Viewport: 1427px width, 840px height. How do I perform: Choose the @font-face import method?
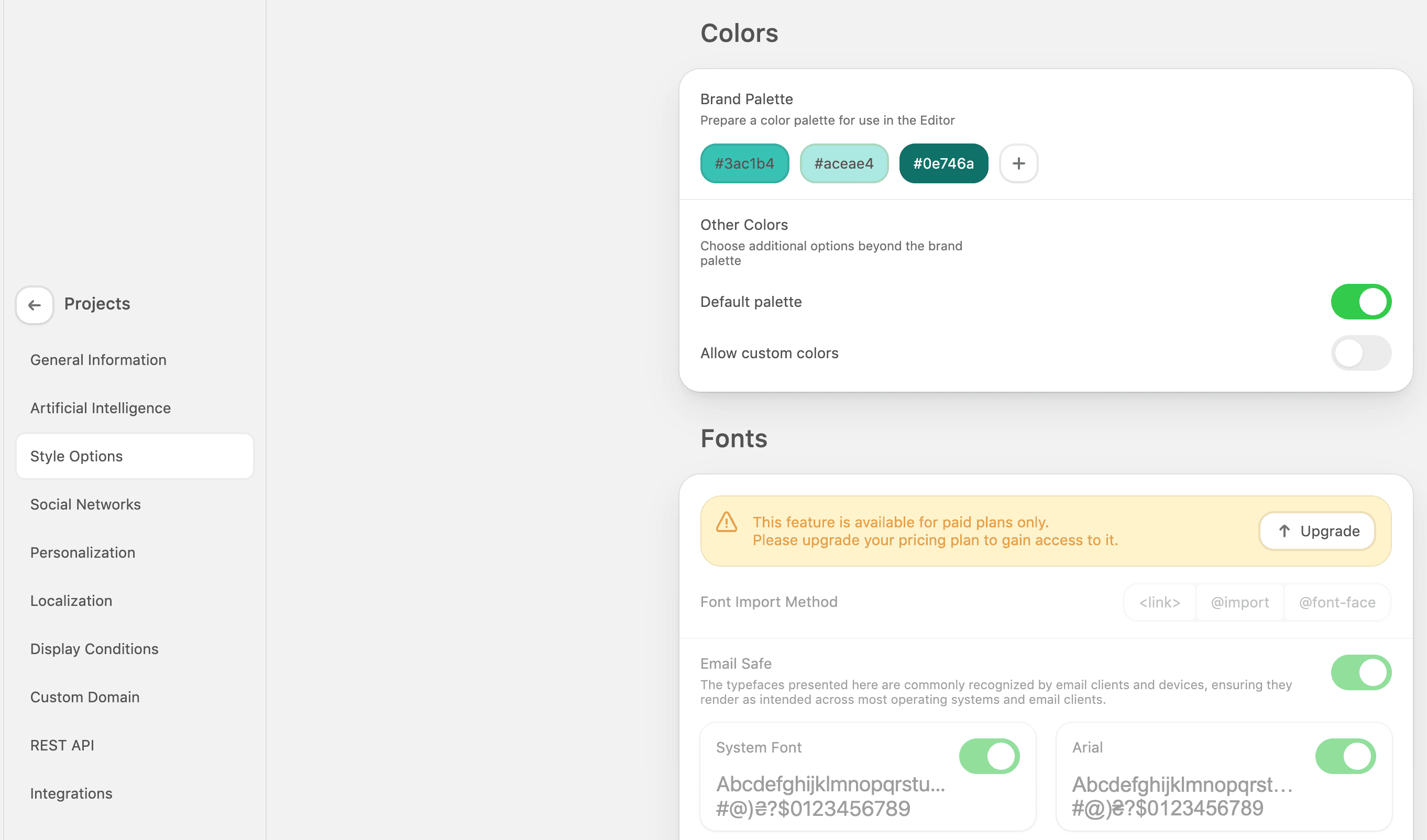click(1336, 602)
